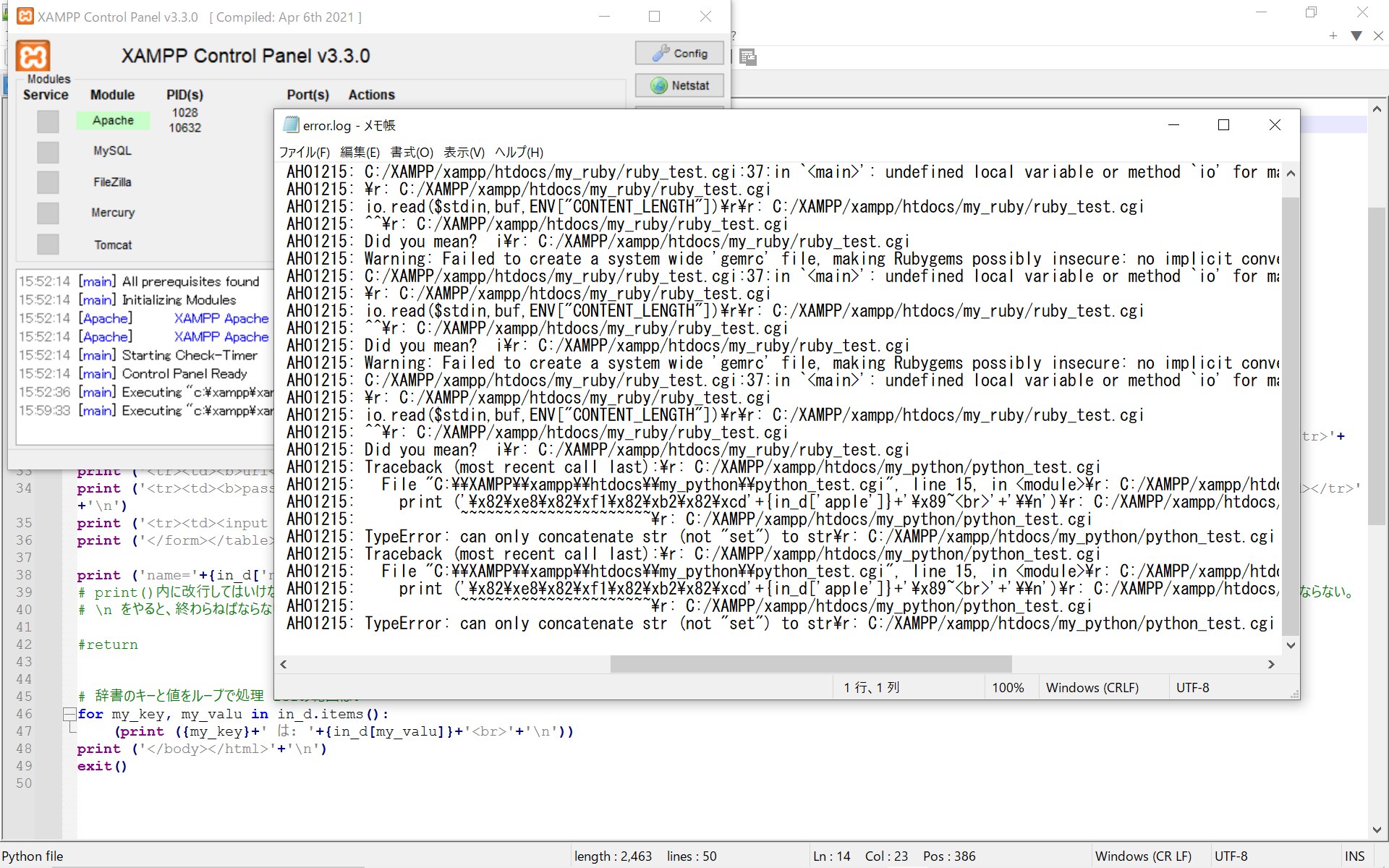Click 'Ln : 14' in Notepad++ status bar
The height and width of the screenshot is (868, 1389).
click(832, 856)
